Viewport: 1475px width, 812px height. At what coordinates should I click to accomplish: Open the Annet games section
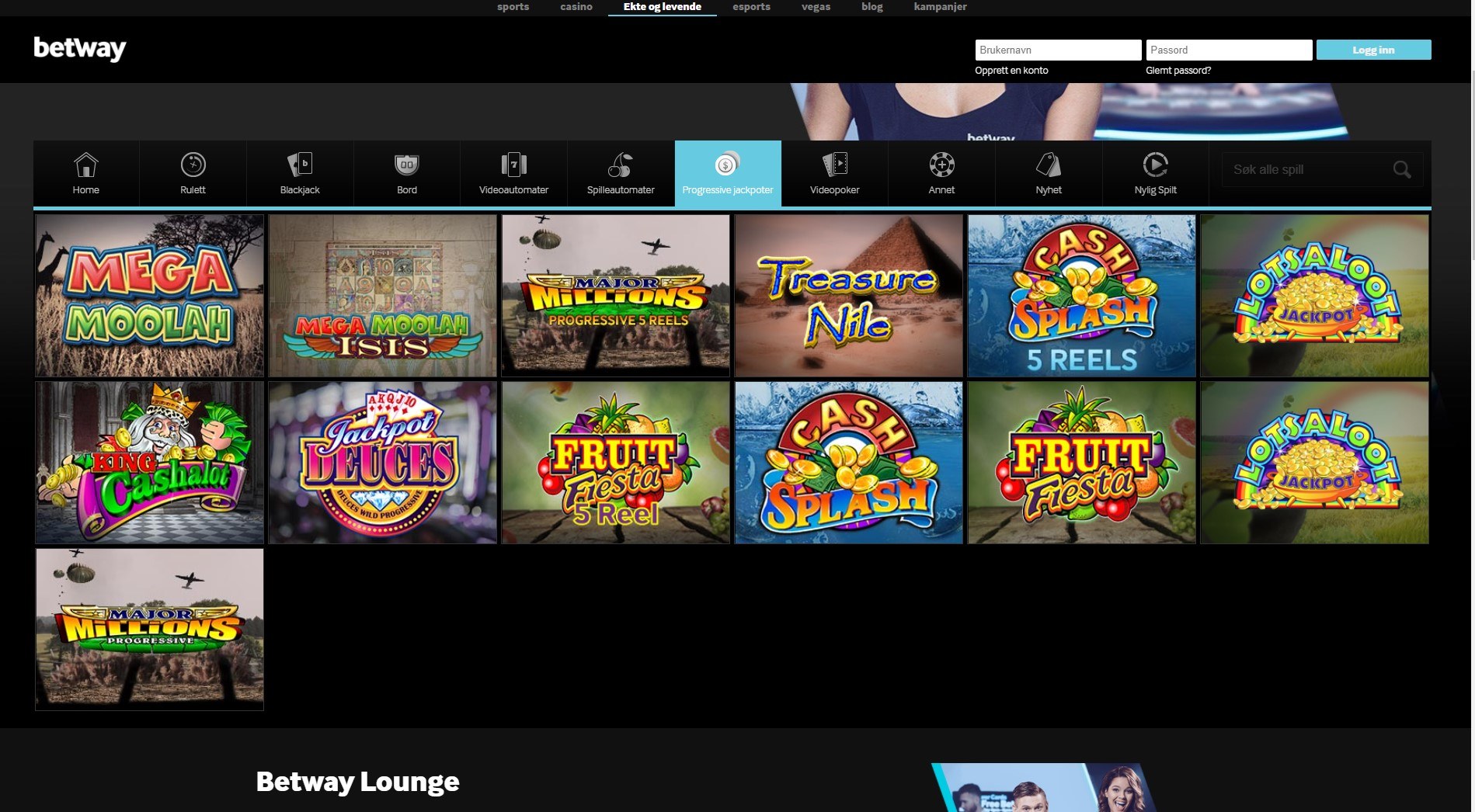941,172
